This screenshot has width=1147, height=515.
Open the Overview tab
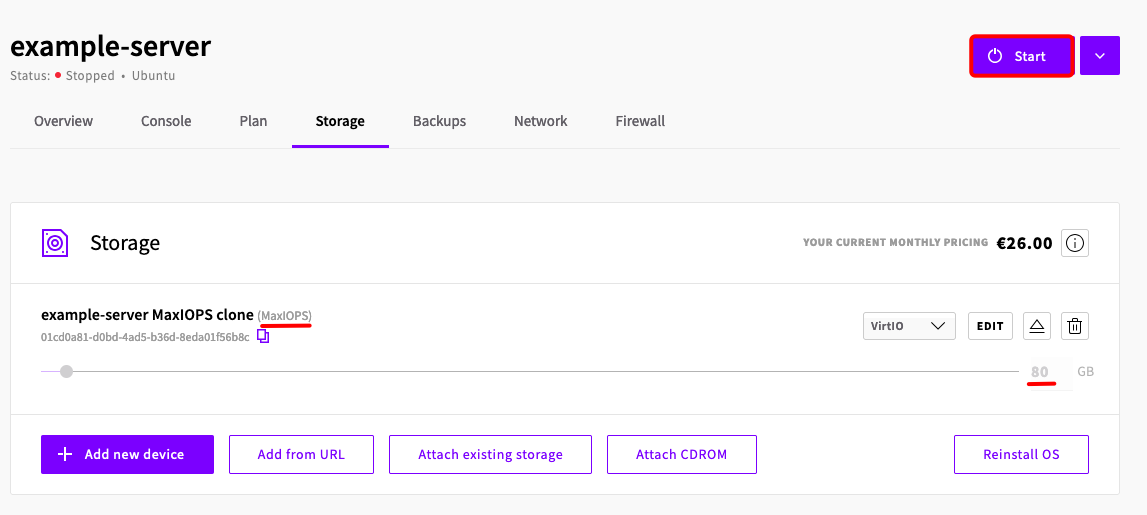pyautogui.click(x=64, y=121)
